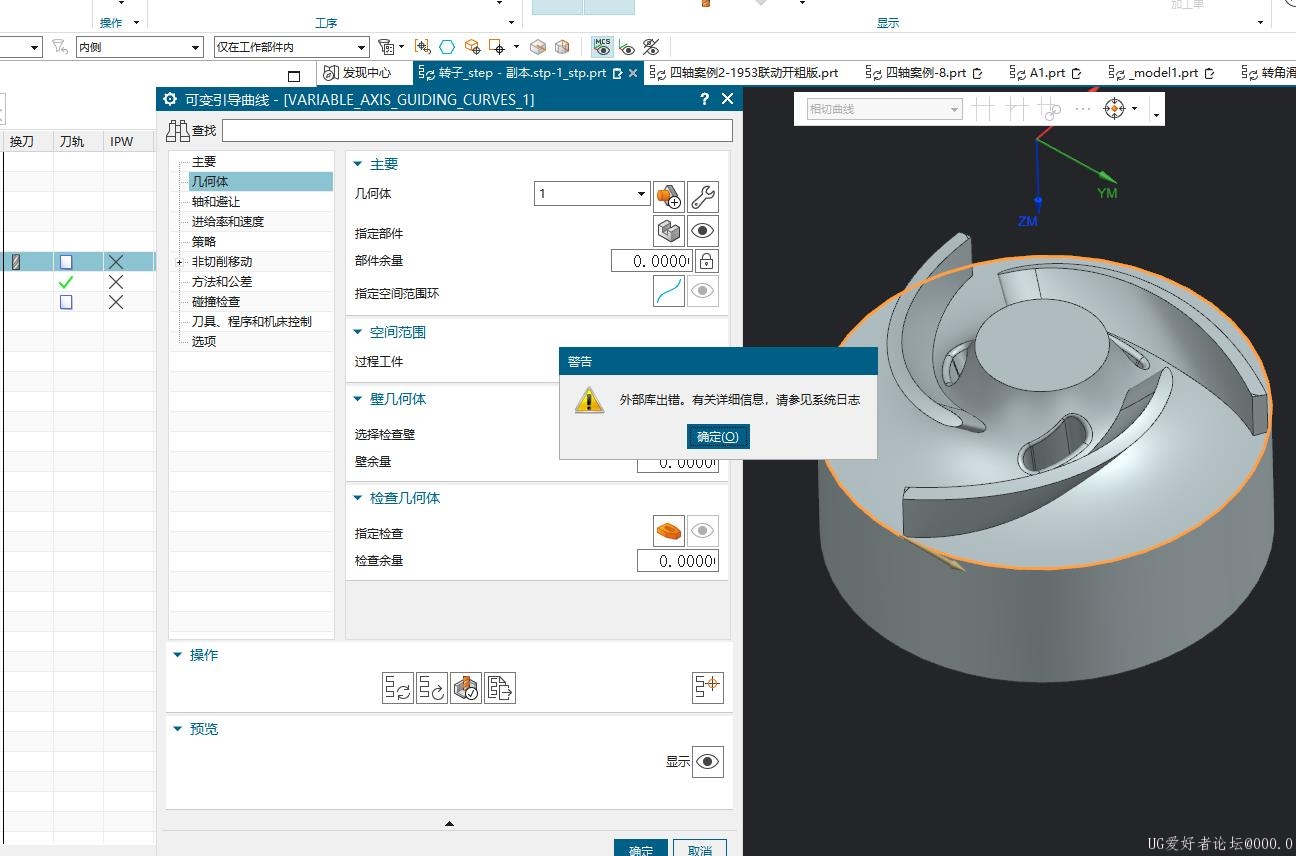Click the 指定部件 select part icon

coord(669,231)
